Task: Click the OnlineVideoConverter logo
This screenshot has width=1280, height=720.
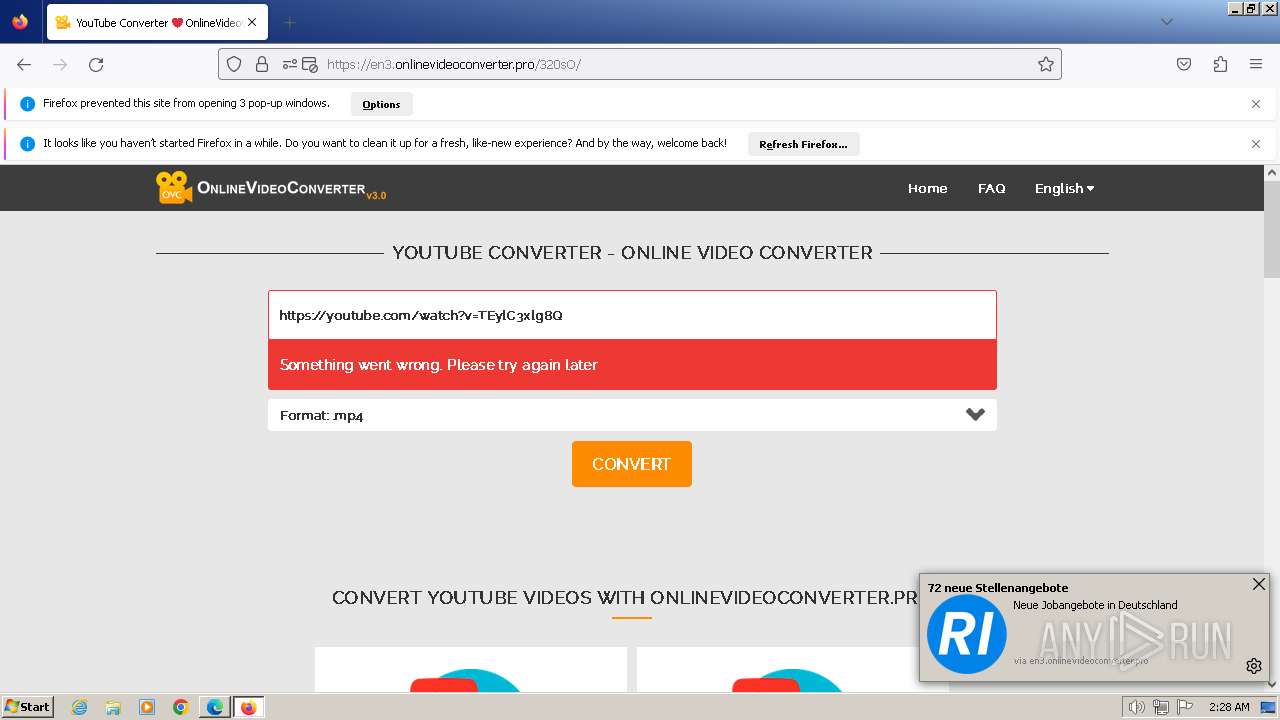Action: point(271,187)
